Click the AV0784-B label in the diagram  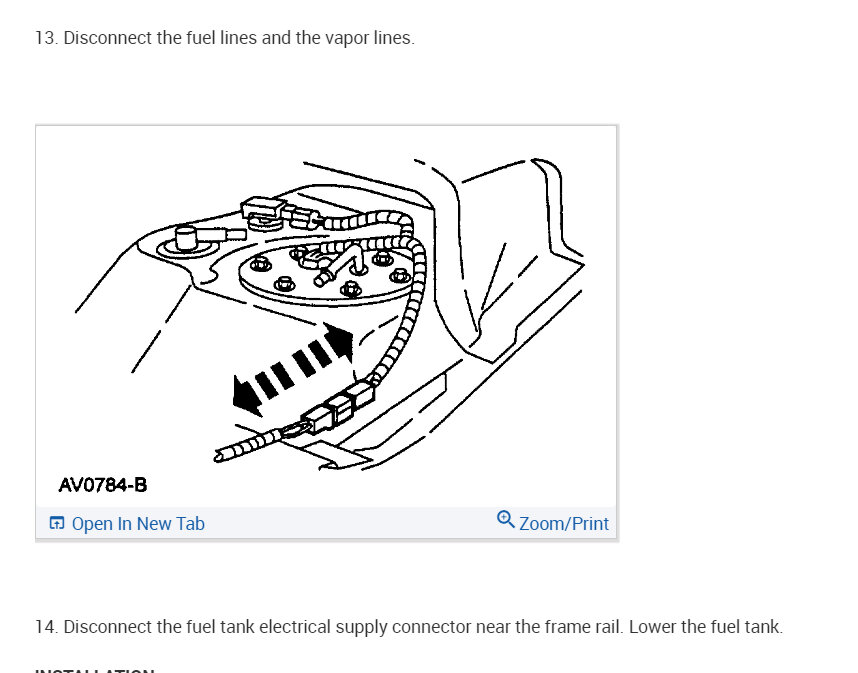pos(103,485)
